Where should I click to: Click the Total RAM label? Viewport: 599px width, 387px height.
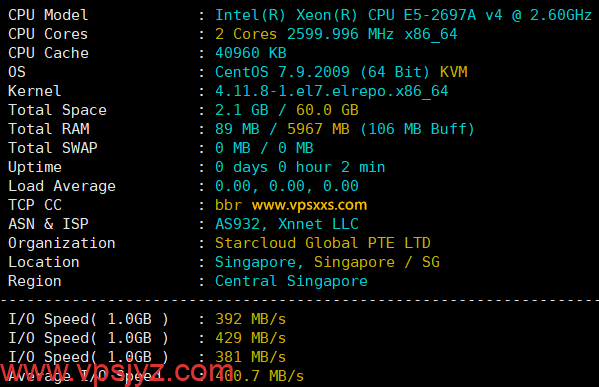[x=49, y=129]
